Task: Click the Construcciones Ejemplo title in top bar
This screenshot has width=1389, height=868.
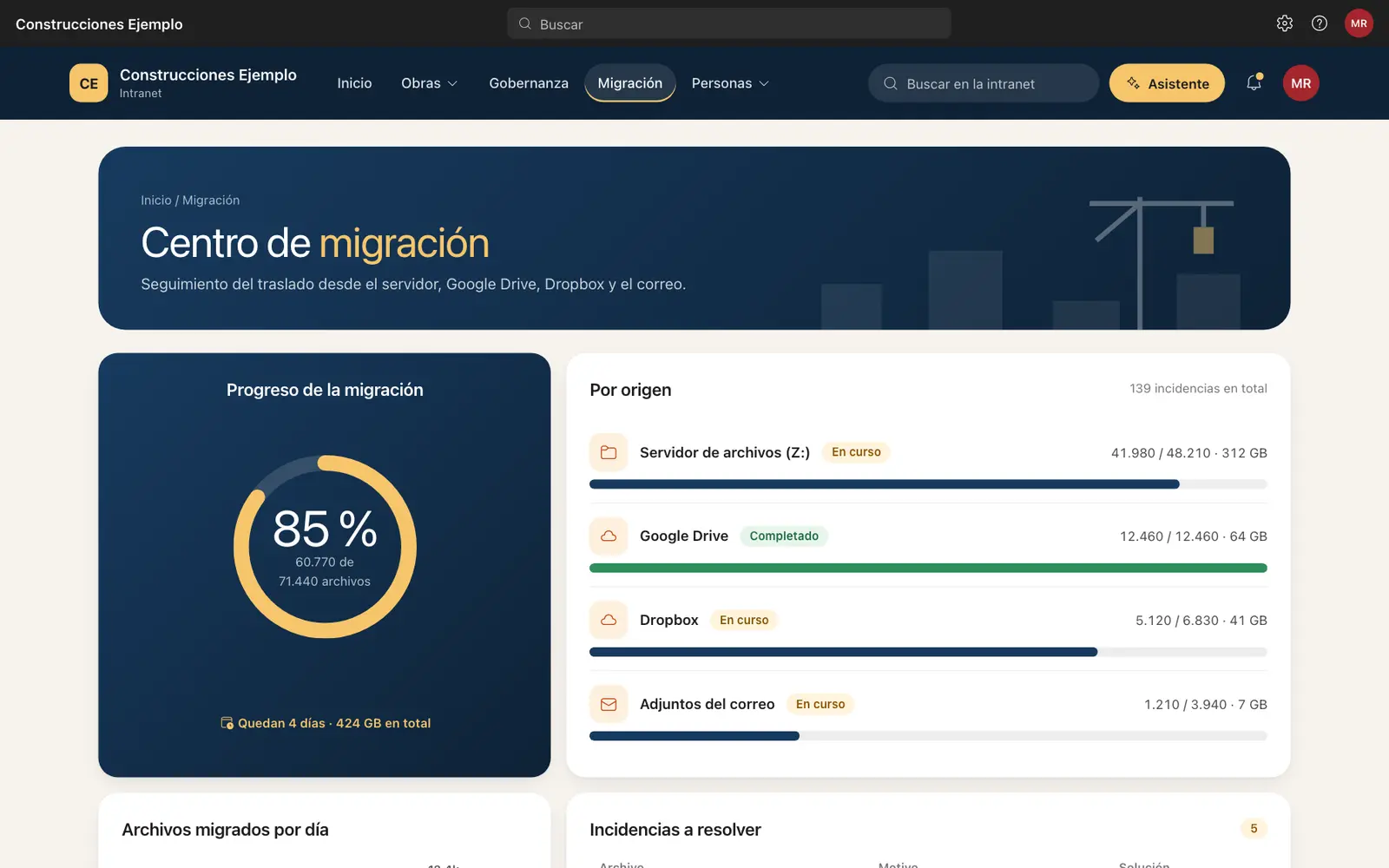Action: [99, 24]
